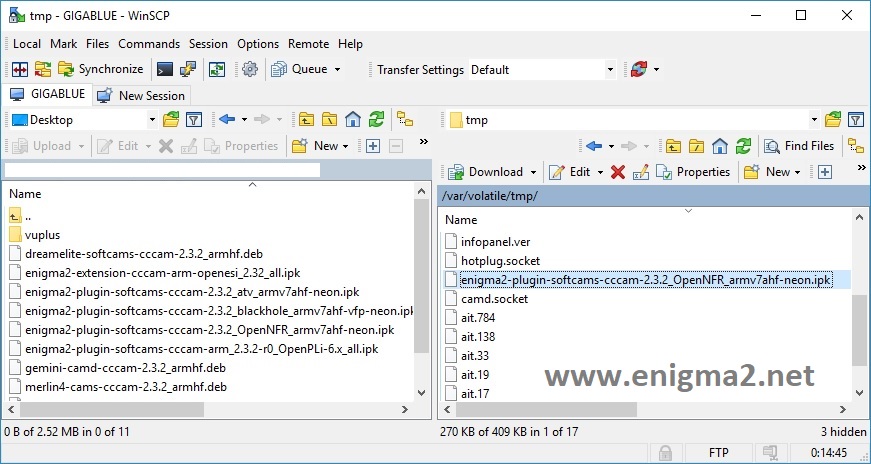Show more remote toolbar commands chevron
The width and height of the screenshot is (871, 464).
coord(862,168)
